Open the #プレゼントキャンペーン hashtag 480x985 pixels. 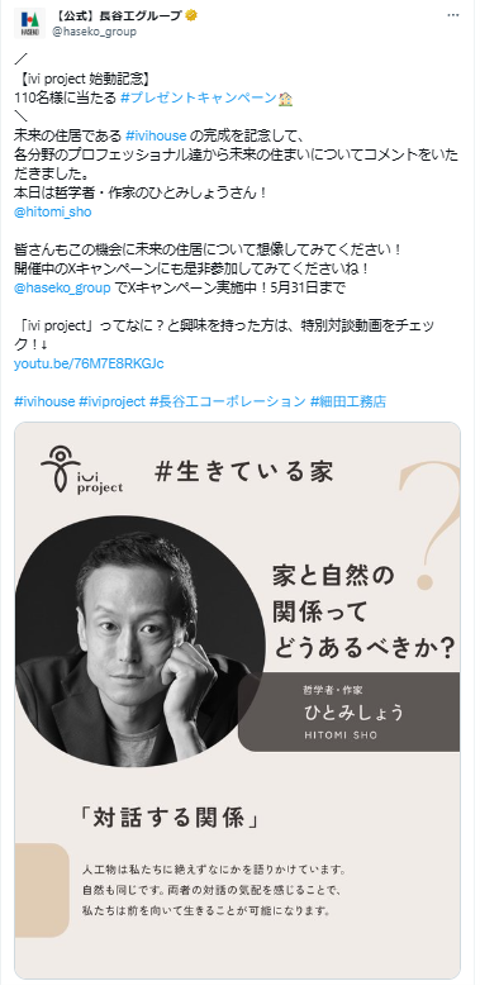(198, 98)
